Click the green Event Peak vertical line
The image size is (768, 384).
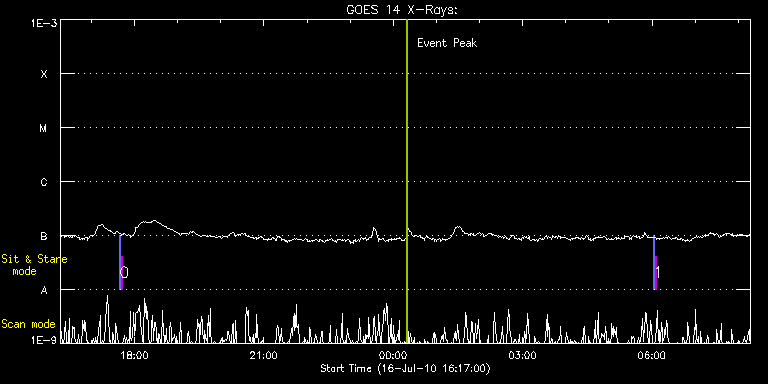(407, 181)
